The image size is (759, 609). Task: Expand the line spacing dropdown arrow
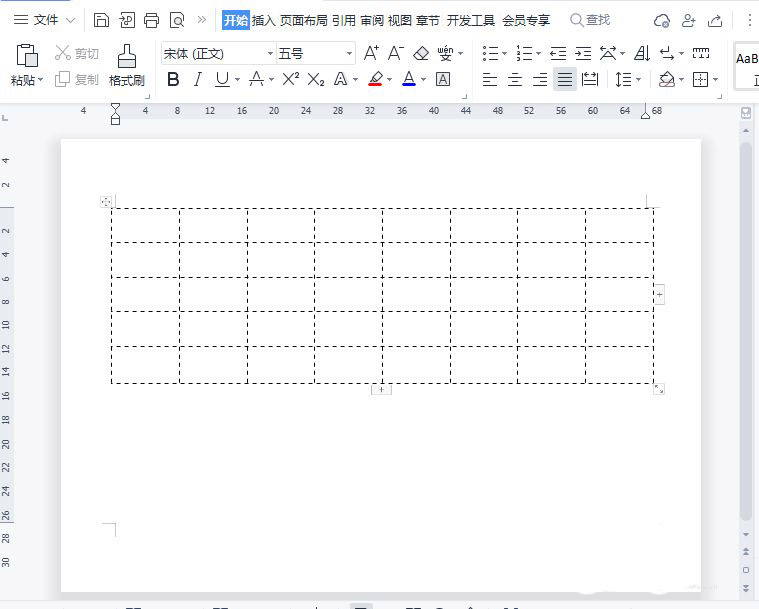[640, 80]
